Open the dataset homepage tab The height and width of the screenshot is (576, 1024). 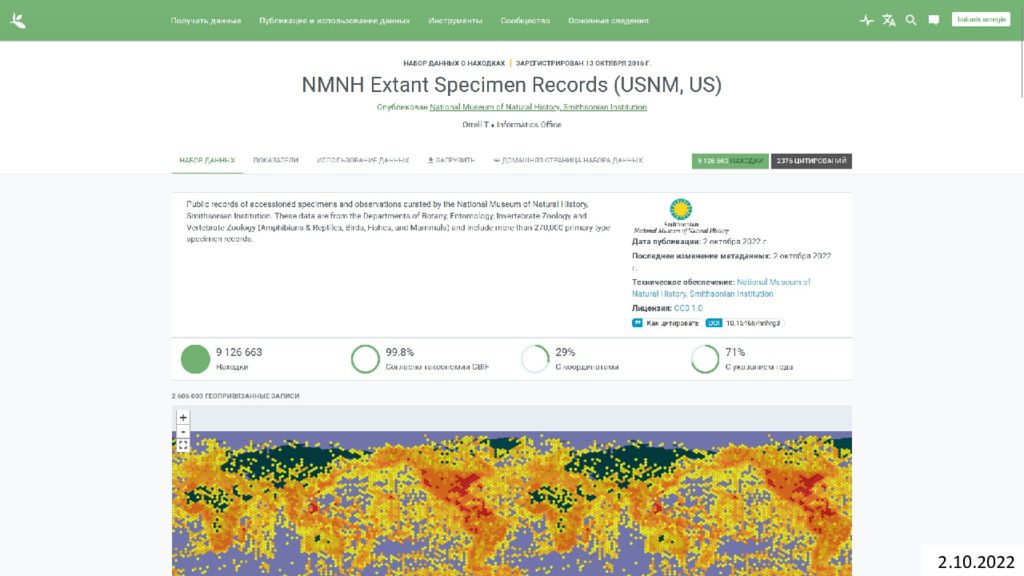tap(568, 161)
